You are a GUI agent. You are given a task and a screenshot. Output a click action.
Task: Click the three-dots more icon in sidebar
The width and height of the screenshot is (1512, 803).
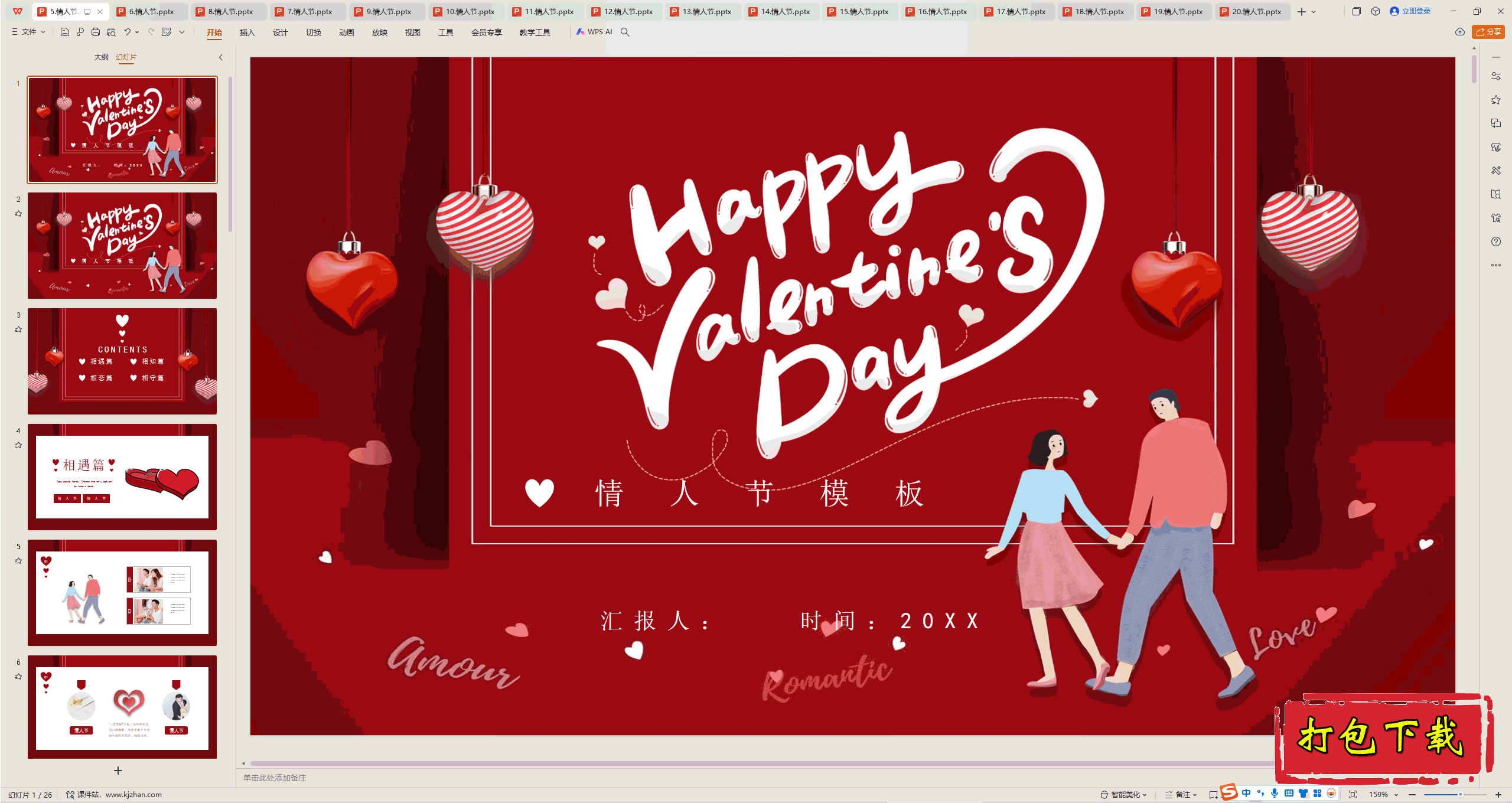(1496, 265)
